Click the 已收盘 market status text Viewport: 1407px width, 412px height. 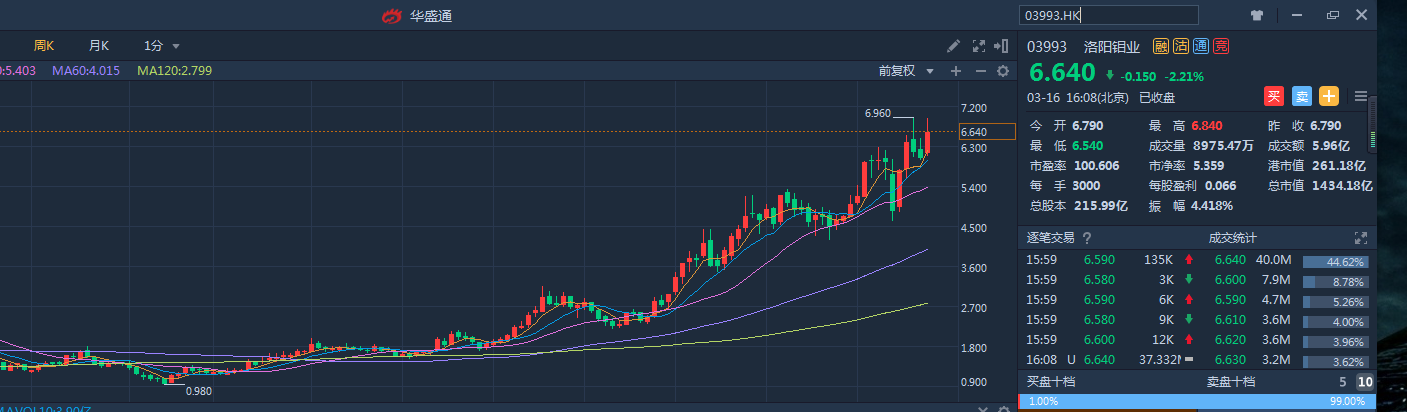point(1157,98)
